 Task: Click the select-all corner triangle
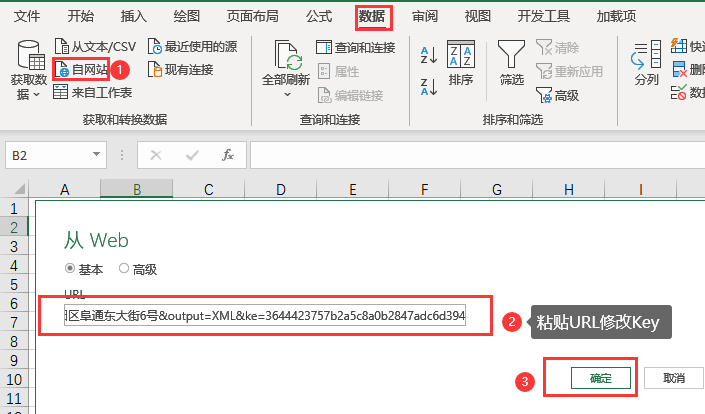[x=19, y=189]
